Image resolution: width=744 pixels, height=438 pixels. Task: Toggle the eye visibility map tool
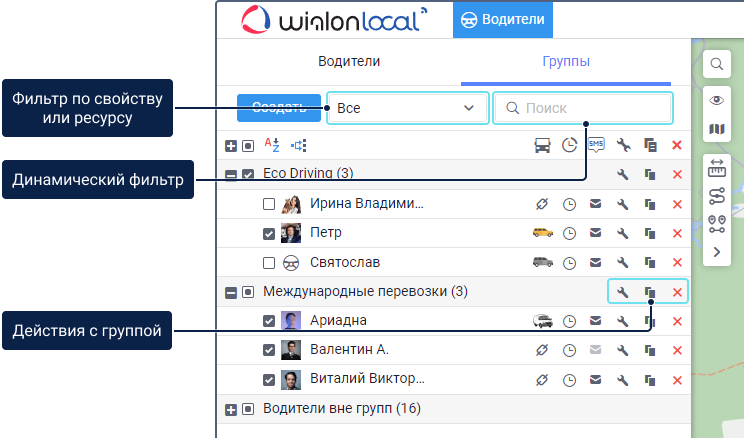(716, 100)
